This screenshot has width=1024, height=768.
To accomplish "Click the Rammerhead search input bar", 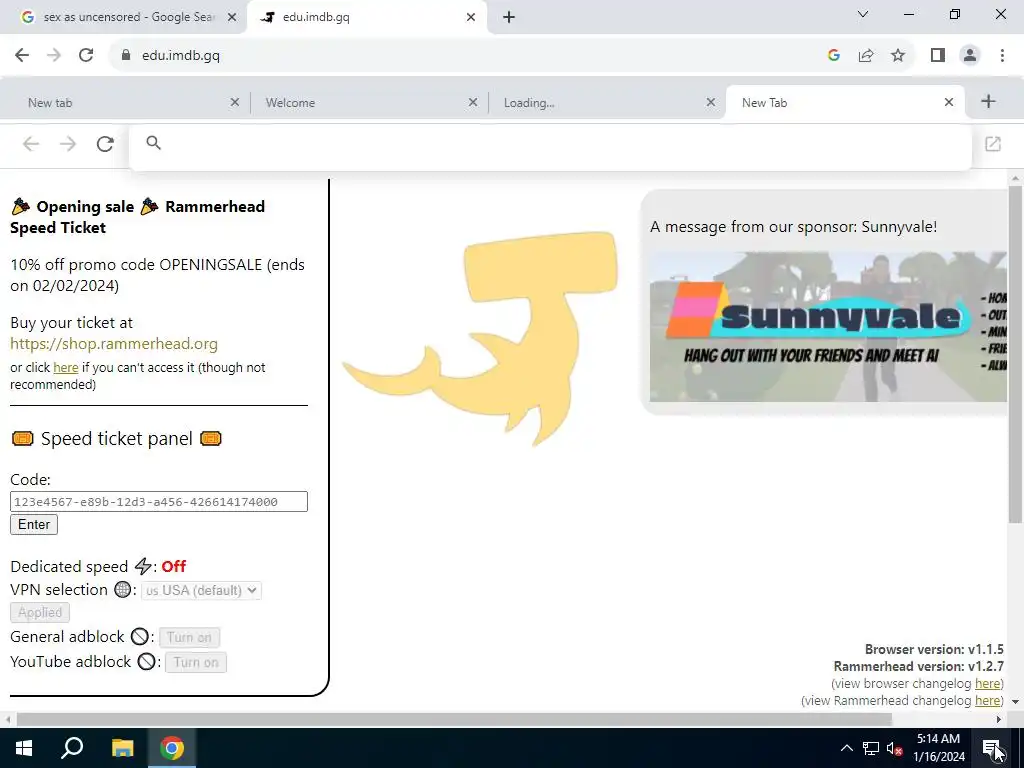I will [550, 144].
